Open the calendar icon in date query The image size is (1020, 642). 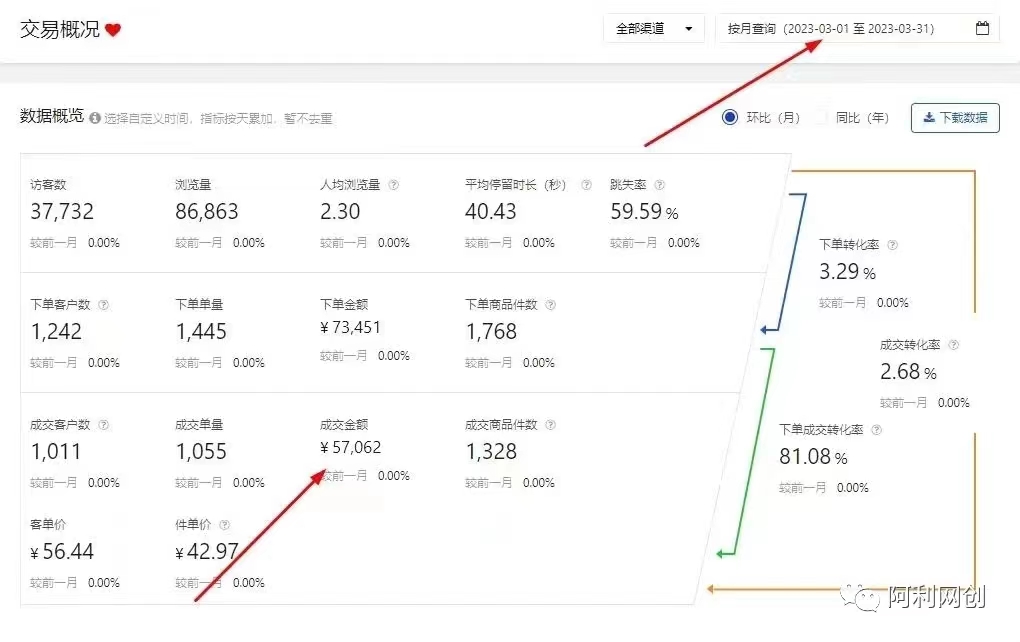982,29
